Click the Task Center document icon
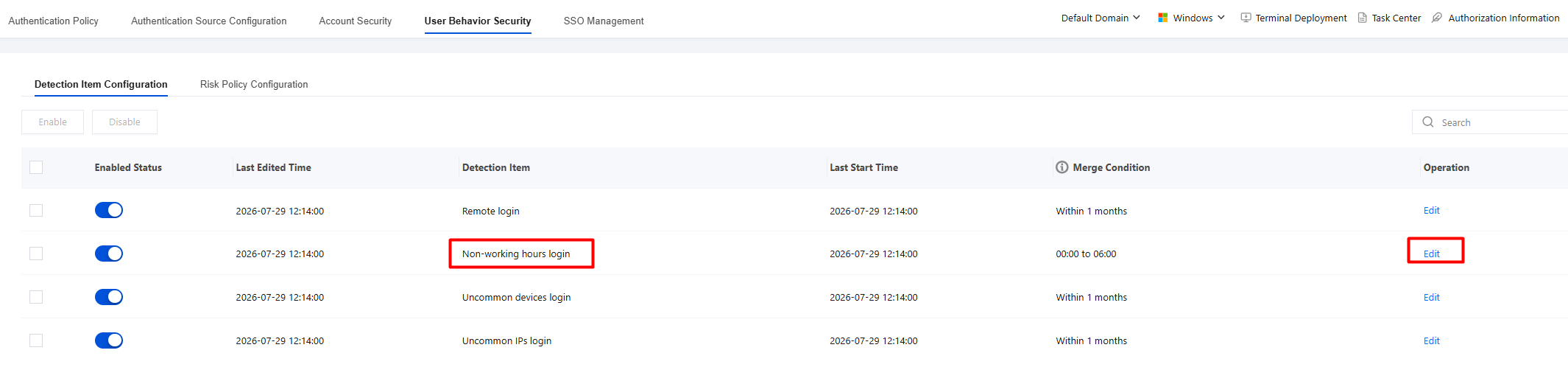The height and width of the screenshot is (381, 1568). pyautogui.click(x=1362, y=18)
